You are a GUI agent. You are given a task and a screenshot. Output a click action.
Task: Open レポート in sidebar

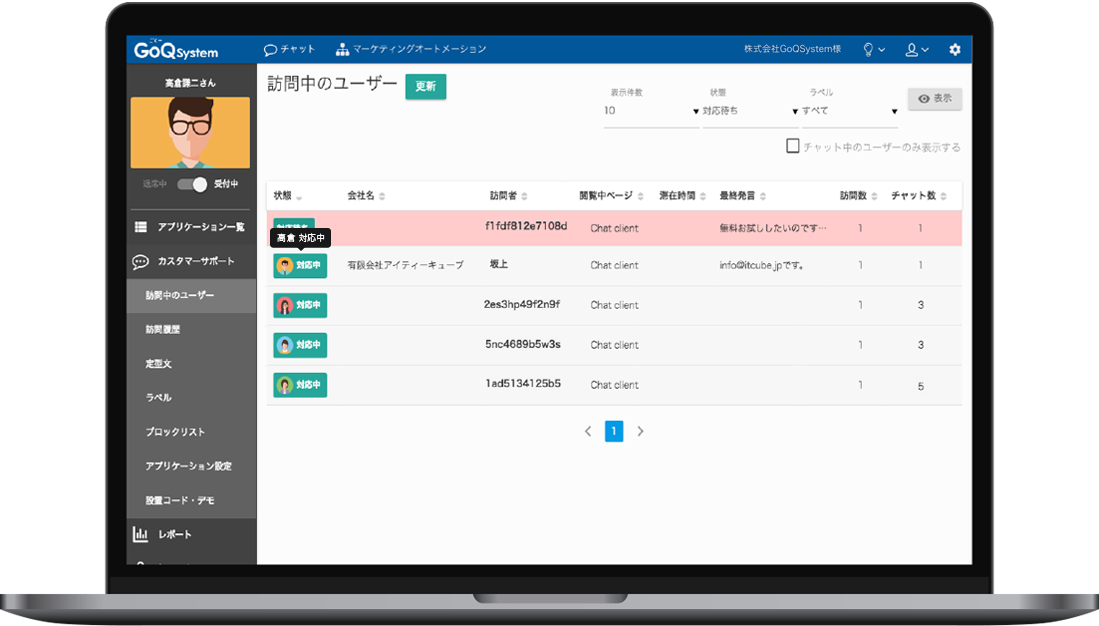tap(163, 534)
